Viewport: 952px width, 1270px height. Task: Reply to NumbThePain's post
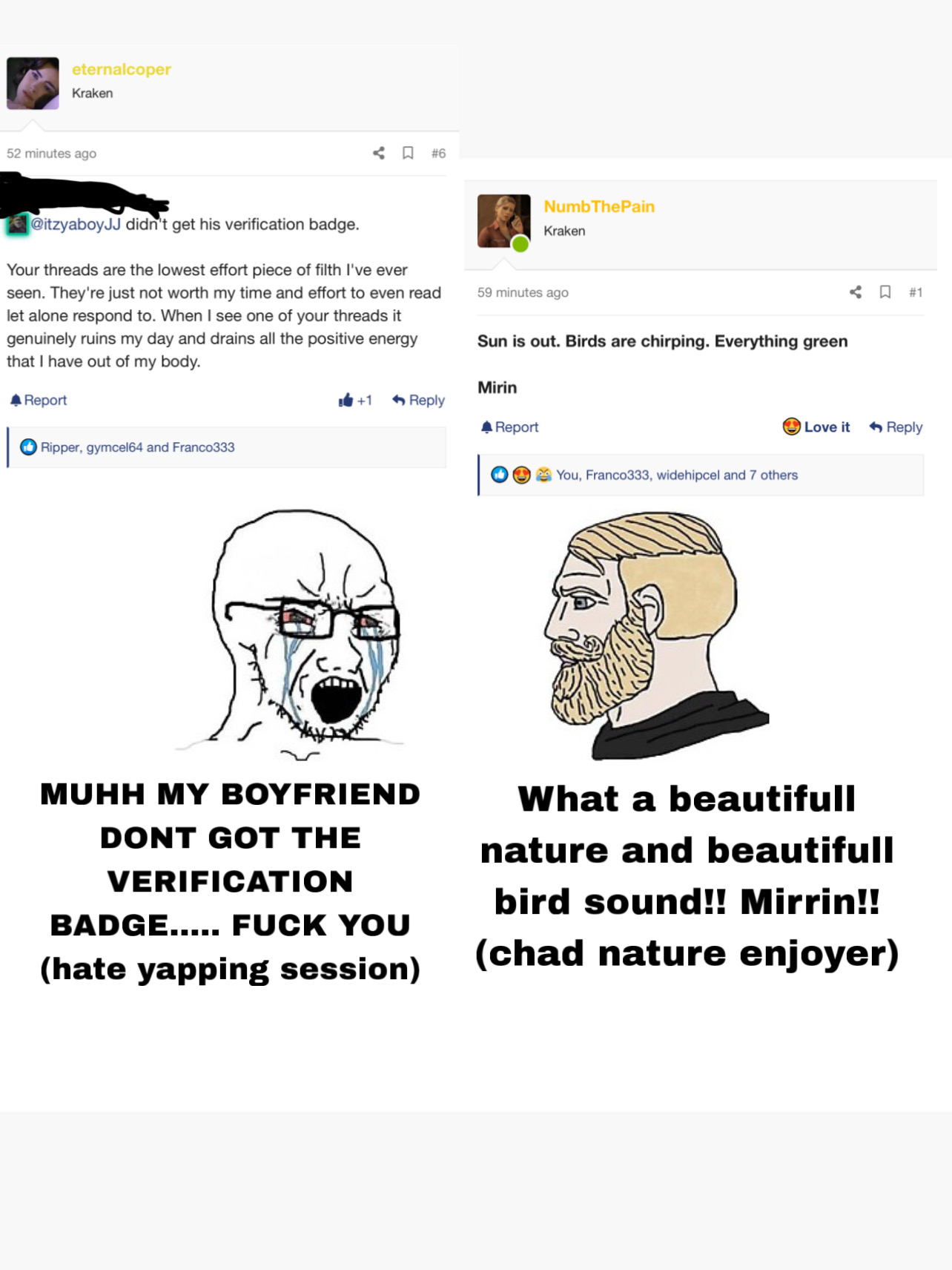pos(896,427)
